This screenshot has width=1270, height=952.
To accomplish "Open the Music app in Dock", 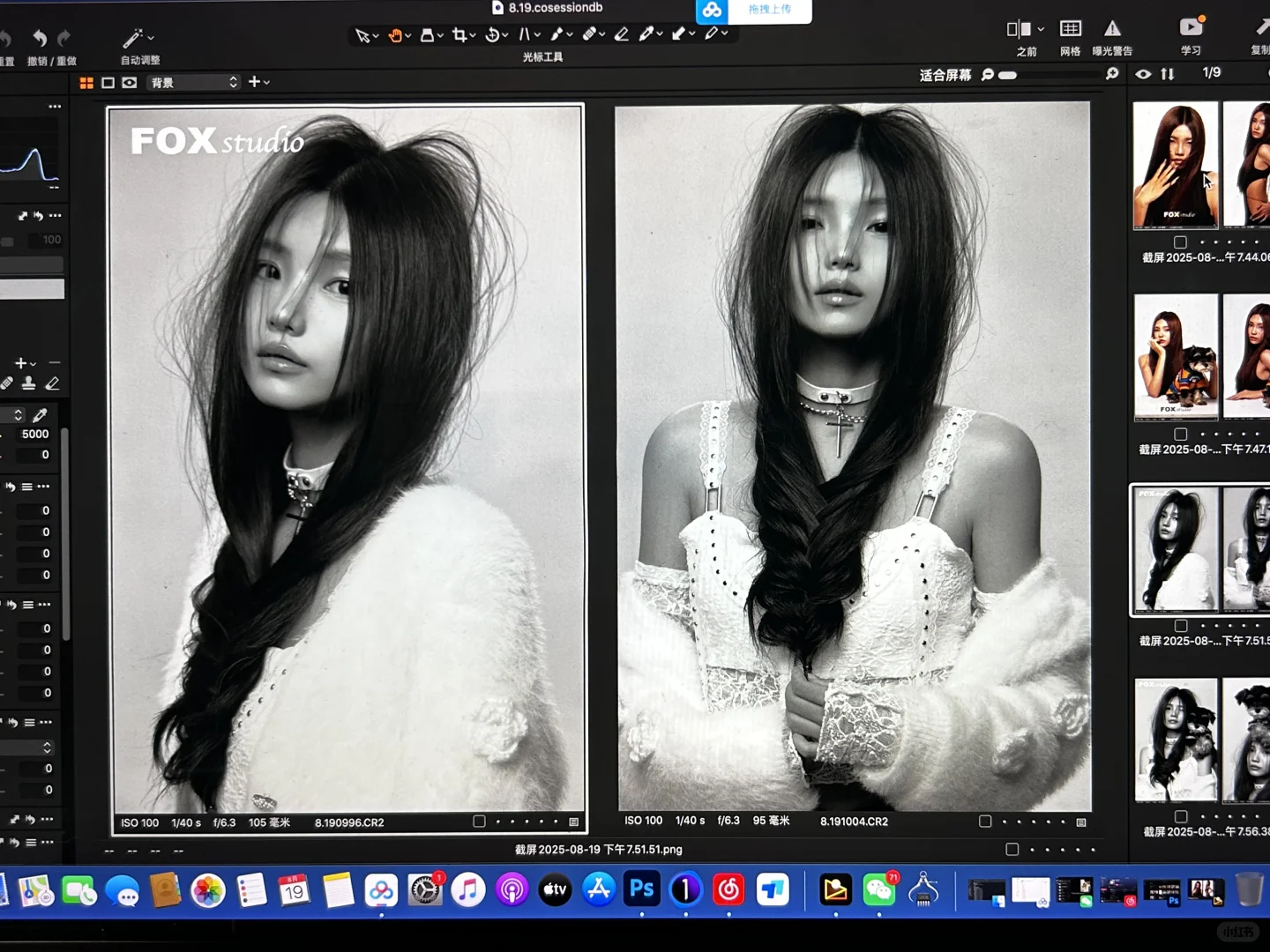I will 468,889.
